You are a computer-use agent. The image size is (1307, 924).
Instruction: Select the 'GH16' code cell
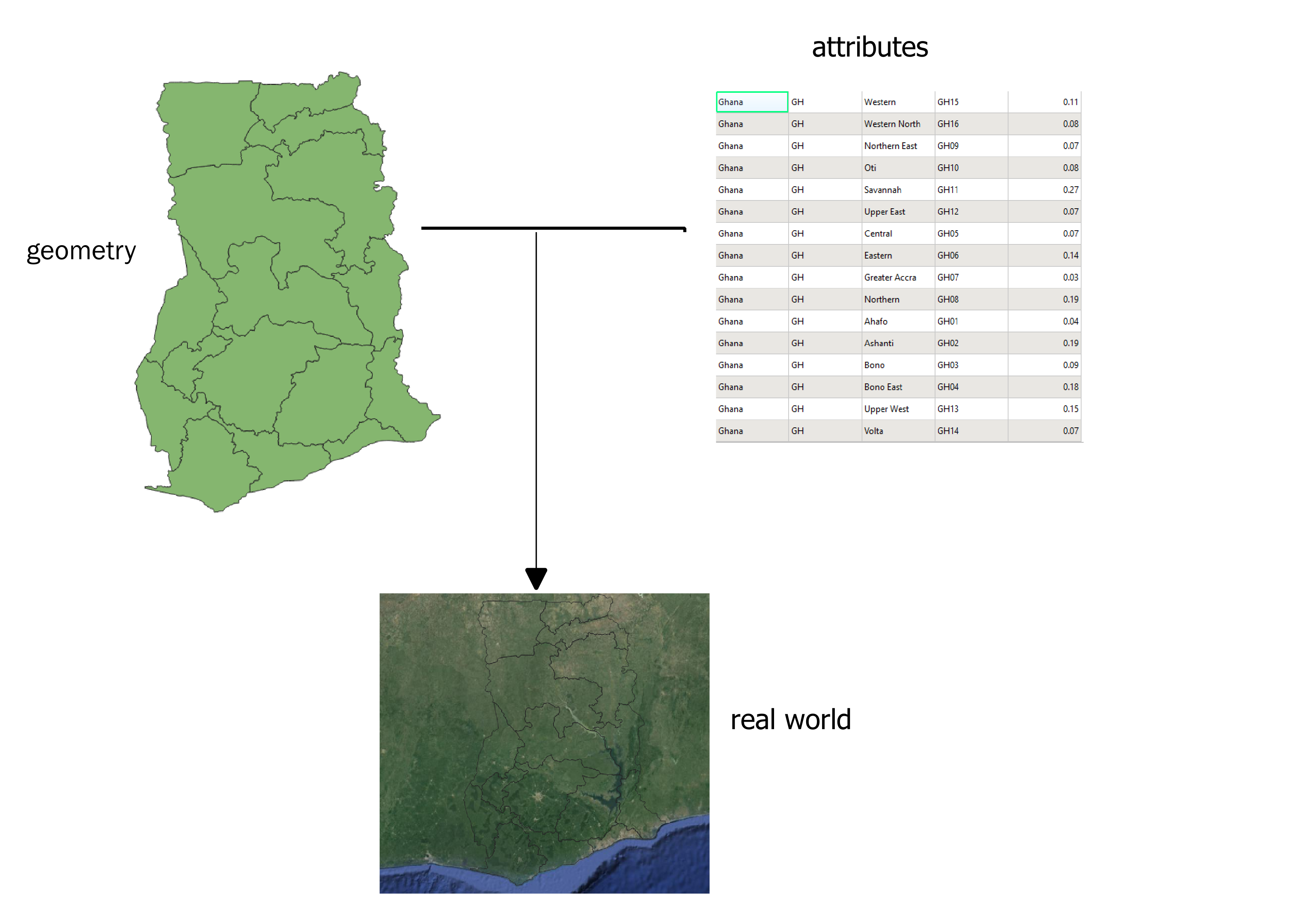click(971, 124)
